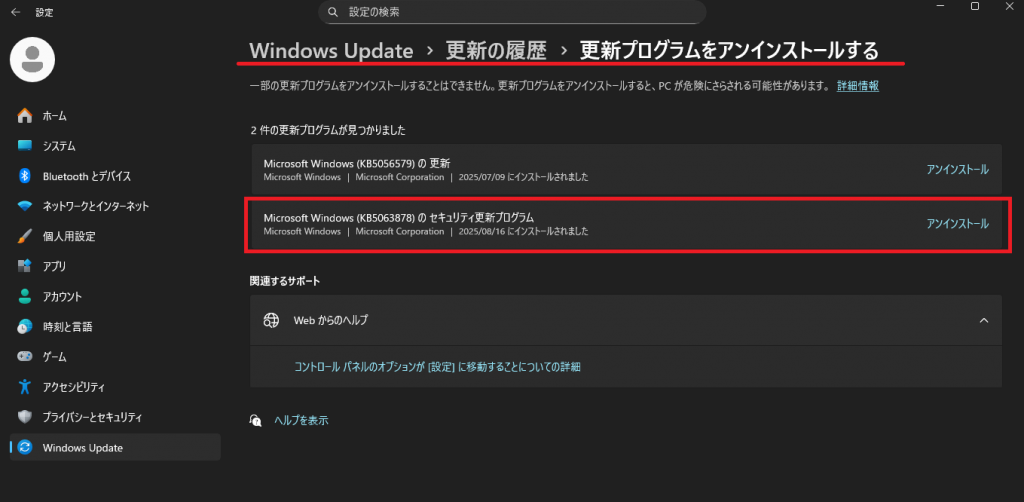
Task: Go to プライバシーとセキュリティ
Action: 115,417
